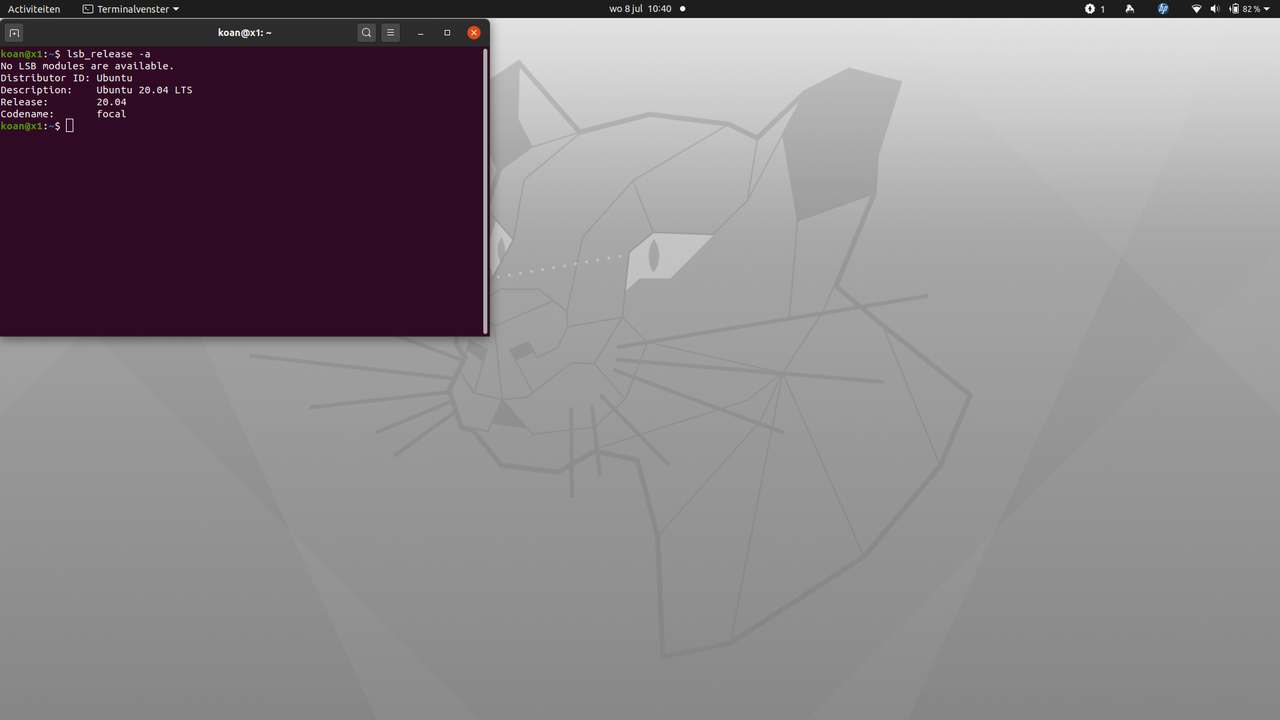
Task: Open the clock showing wo 8 jul 10:40
Action: [x=640, y=9]
